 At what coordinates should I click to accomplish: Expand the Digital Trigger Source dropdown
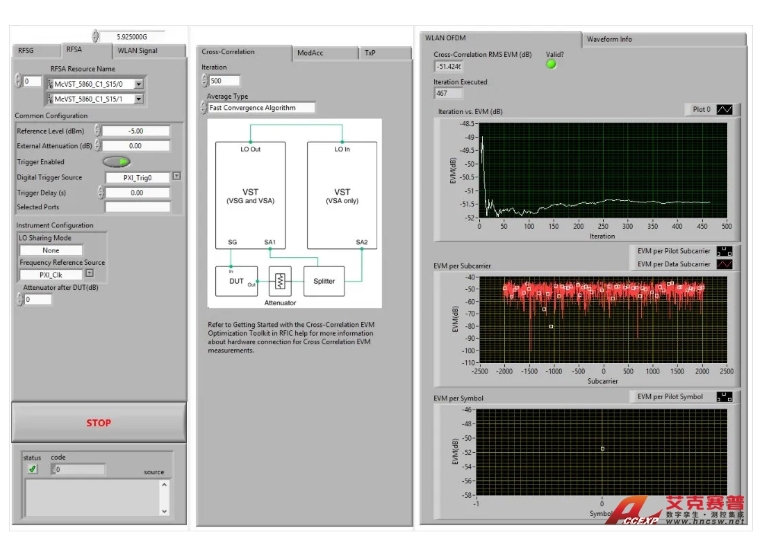(x=176, y=176)
